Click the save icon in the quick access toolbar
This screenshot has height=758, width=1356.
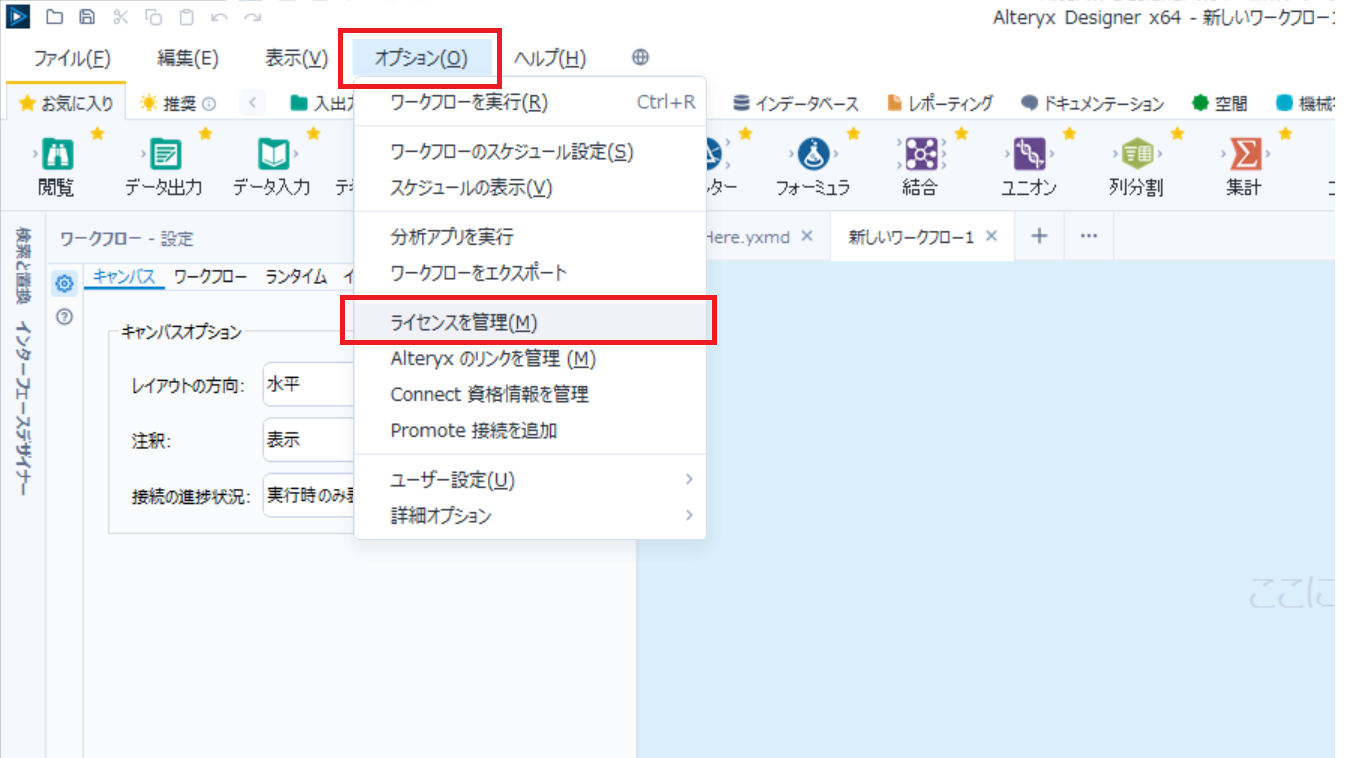(88, 17)
